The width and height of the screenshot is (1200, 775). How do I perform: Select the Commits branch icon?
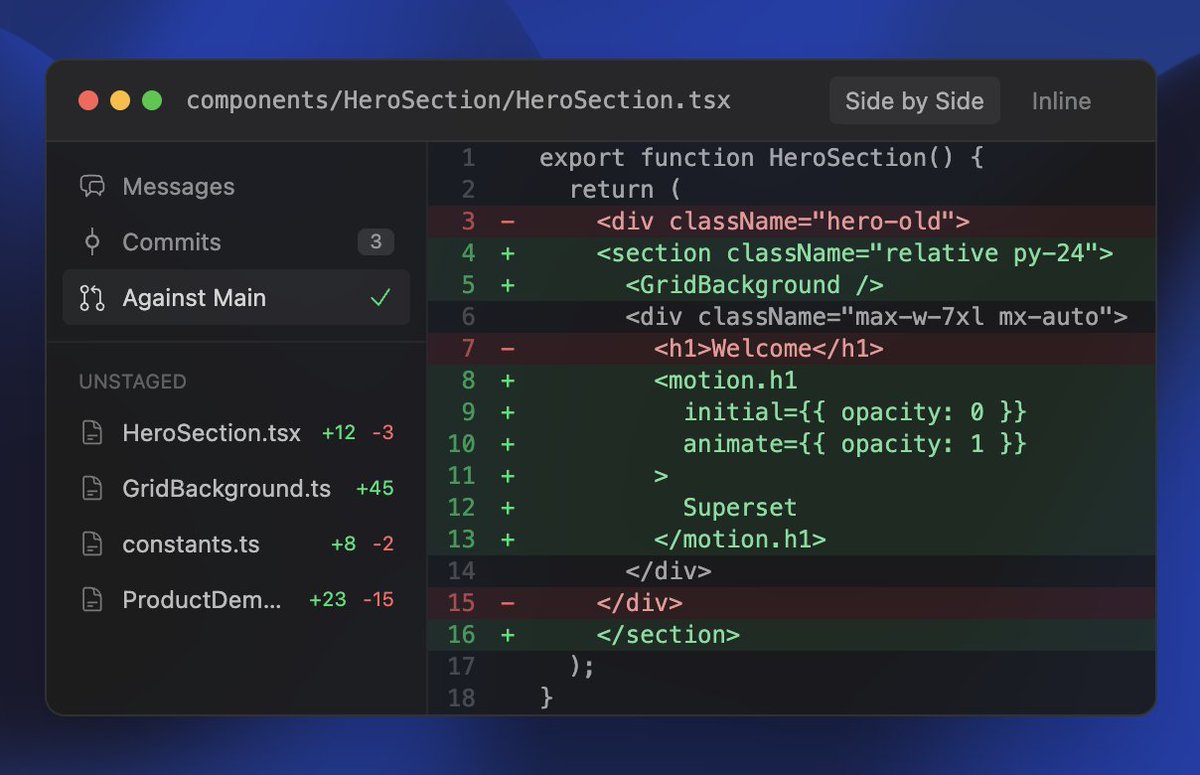[x=91, y=242]
